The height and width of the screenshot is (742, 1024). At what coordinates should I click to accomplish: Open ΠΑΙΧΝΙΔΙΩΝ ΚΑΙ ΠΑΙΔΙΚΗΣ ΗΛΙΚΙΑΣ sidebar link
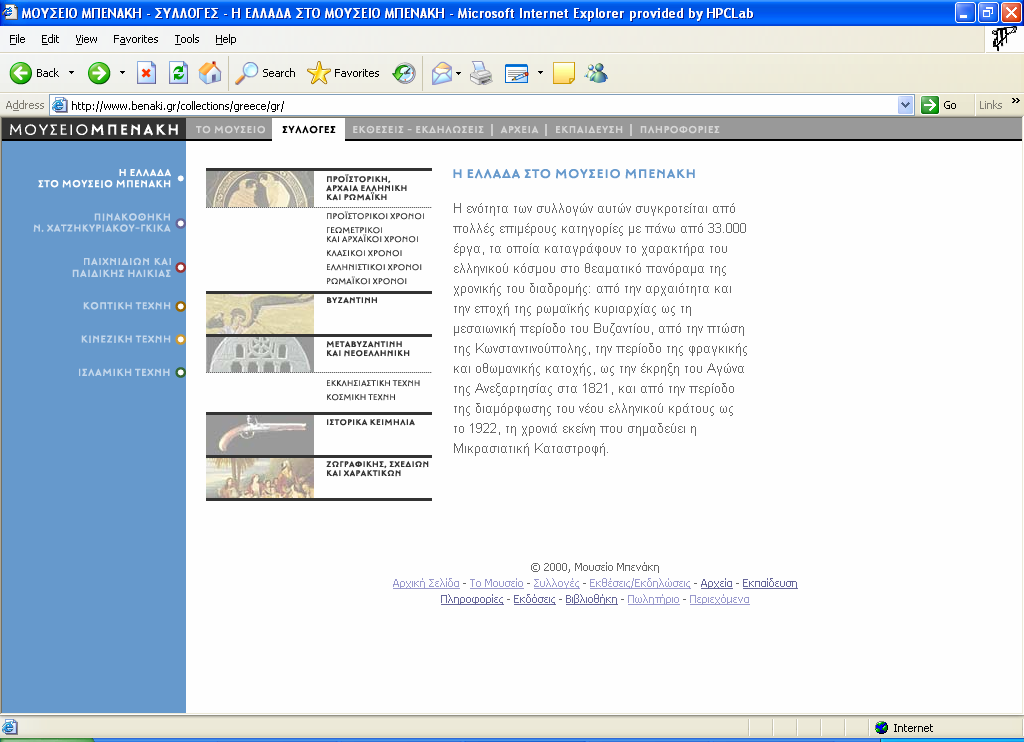click(x=121, y=267)
